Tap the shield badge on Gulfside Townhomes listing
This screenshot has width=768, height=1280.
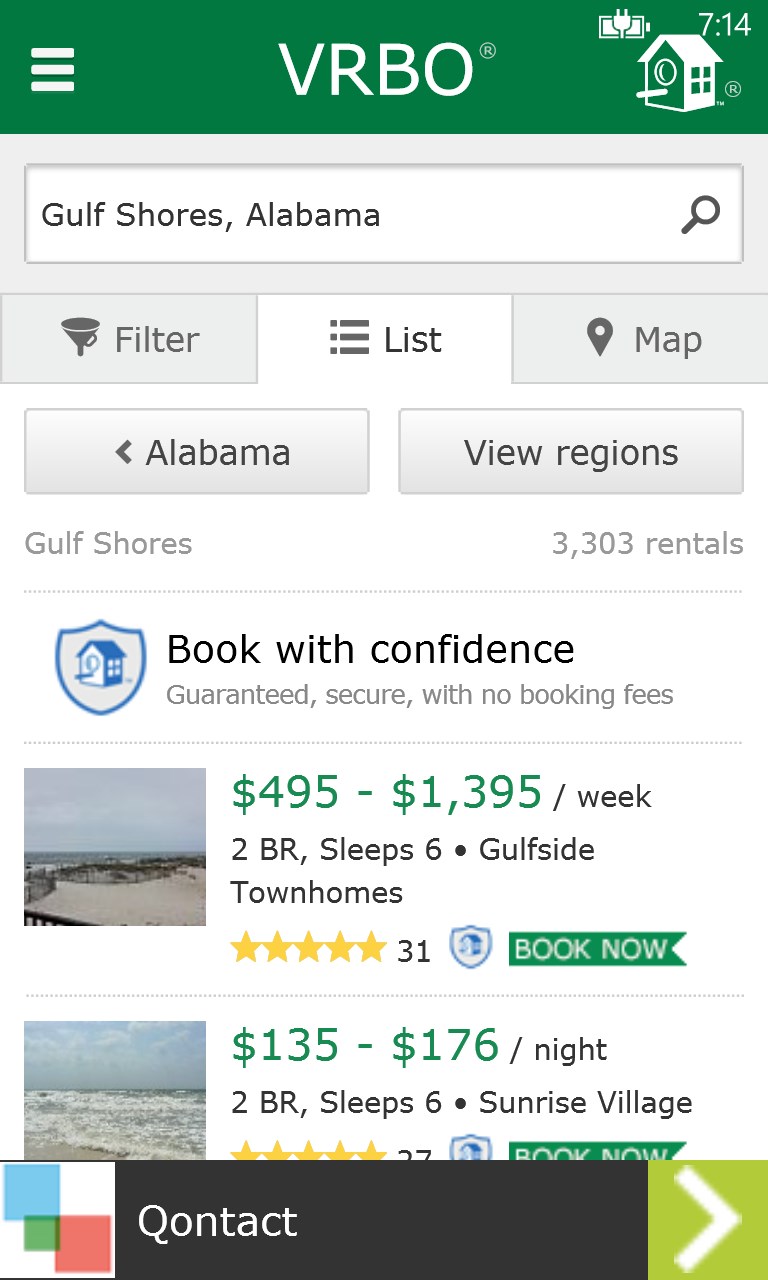[x=470, y=947]
